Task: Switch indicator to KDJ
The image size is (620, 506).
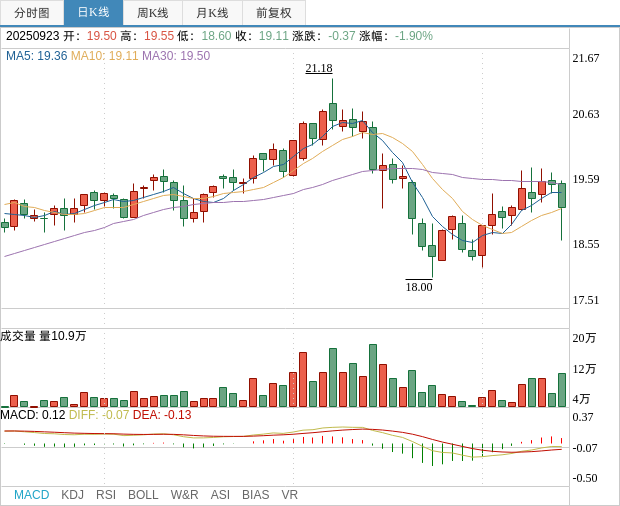Action: 72,495
